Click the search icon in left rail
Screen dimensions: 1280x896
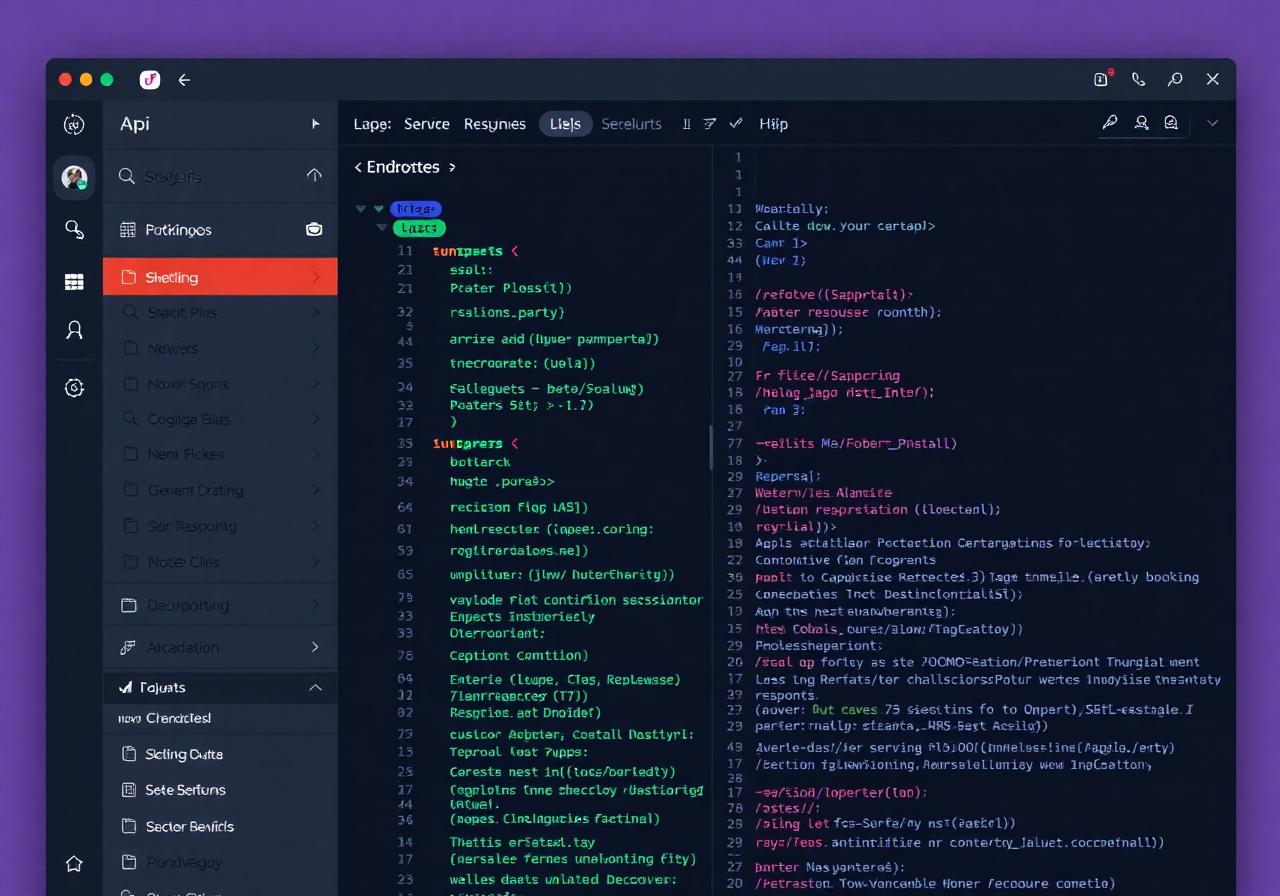74,230
